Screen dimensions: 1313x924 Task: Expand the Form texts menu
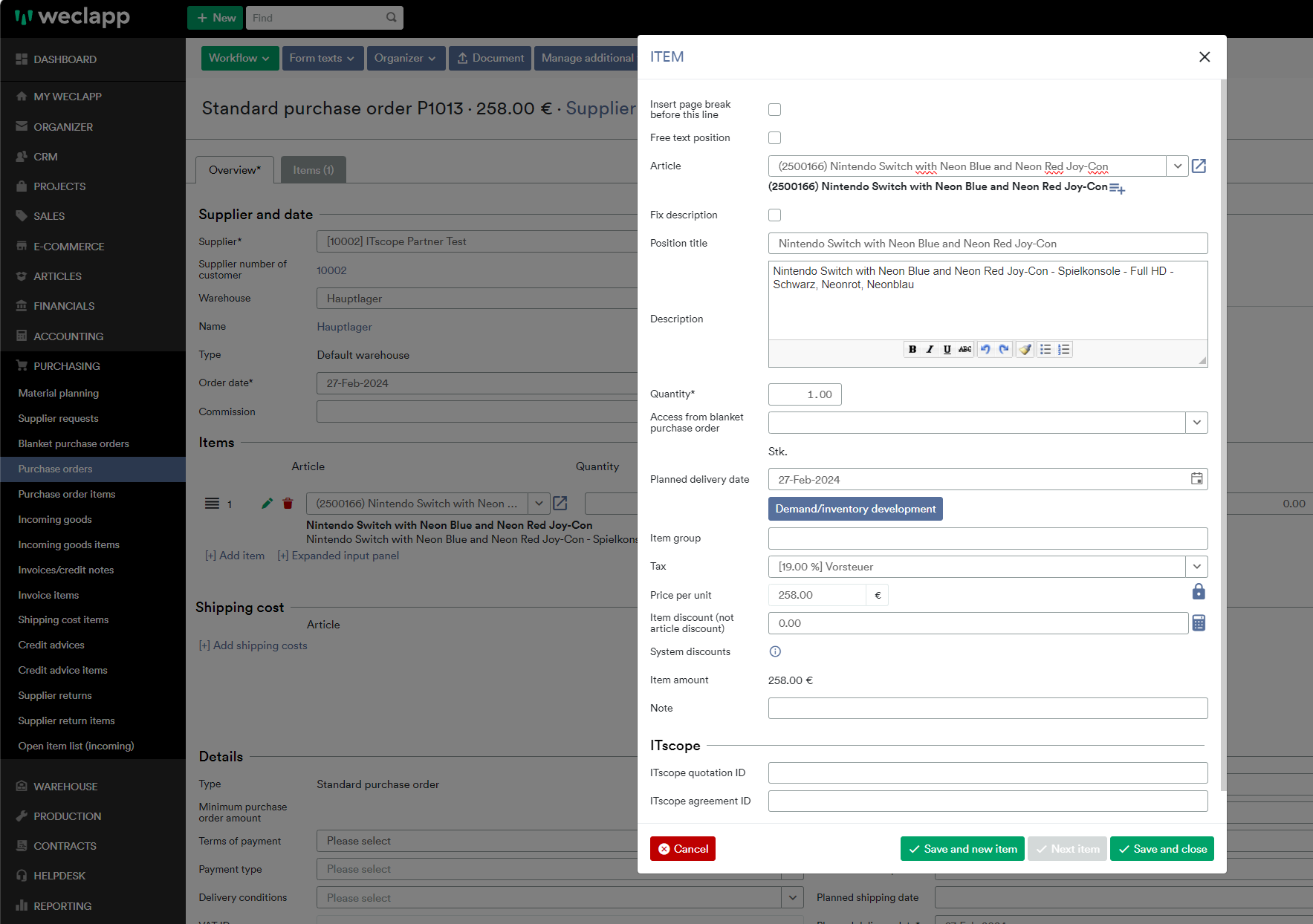322,58
